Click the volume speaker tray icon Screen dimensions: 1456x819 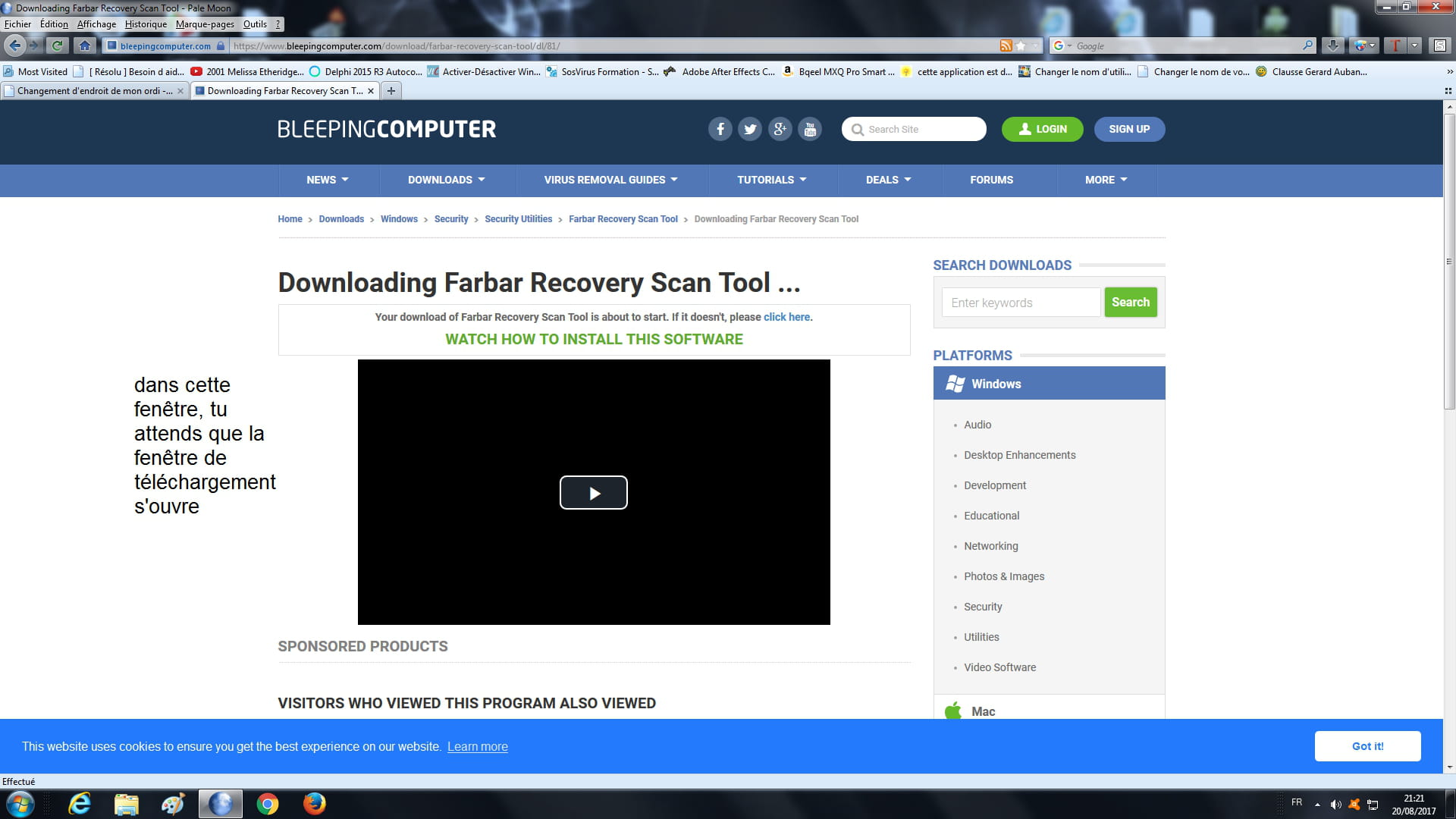click(x=1335, y=805)
